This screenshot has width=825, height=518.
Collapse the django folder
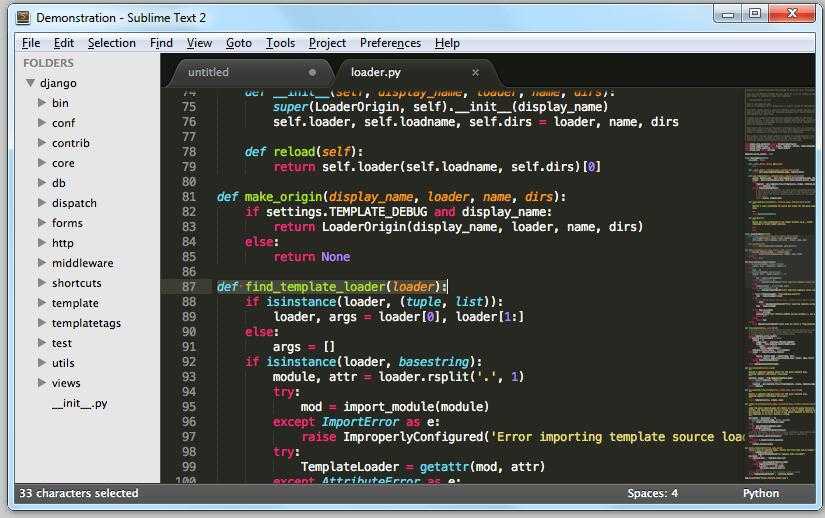pyautogui.click(x=31, y=83)
